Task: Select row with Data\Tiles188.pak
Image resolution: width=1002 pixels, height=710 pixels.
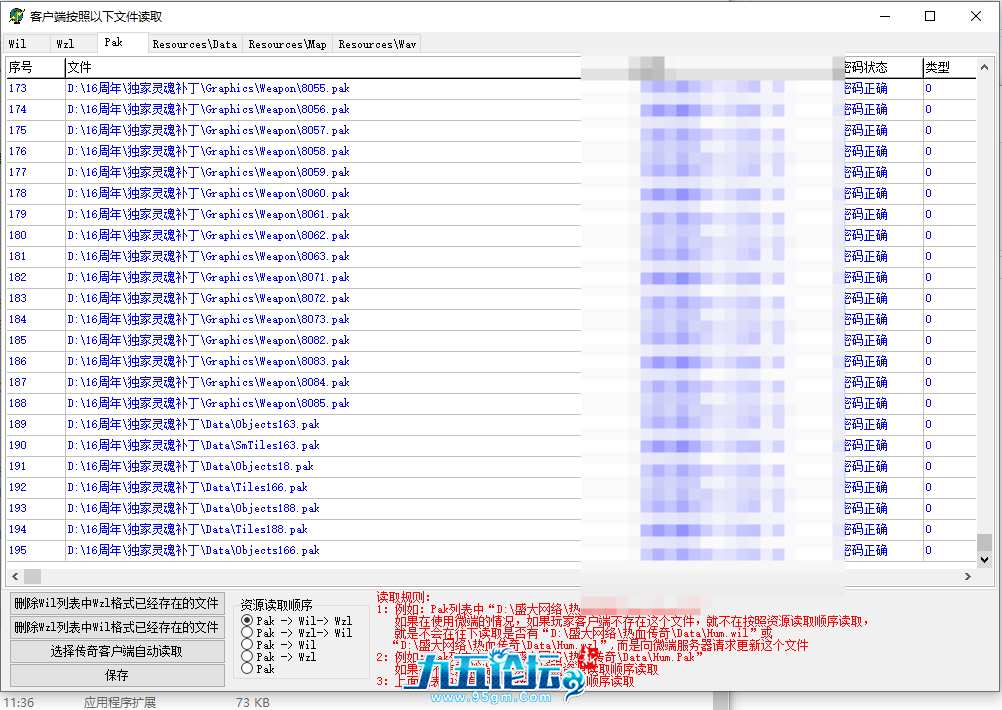Action: pyautogui.click(x=491, y=529)
